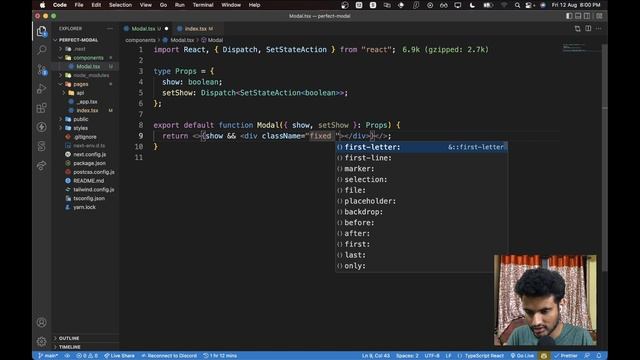The width and height of the screenshot is (640, 360).
Task: Expand the node_modules folder
Action: [91, 76]
